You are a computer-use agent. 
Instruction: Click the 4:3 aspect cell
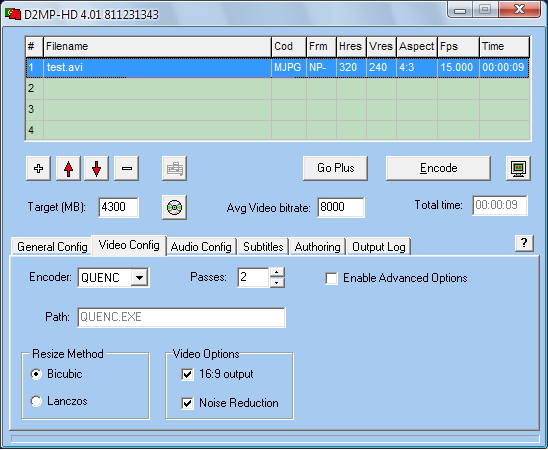click(x=417, y=67)
